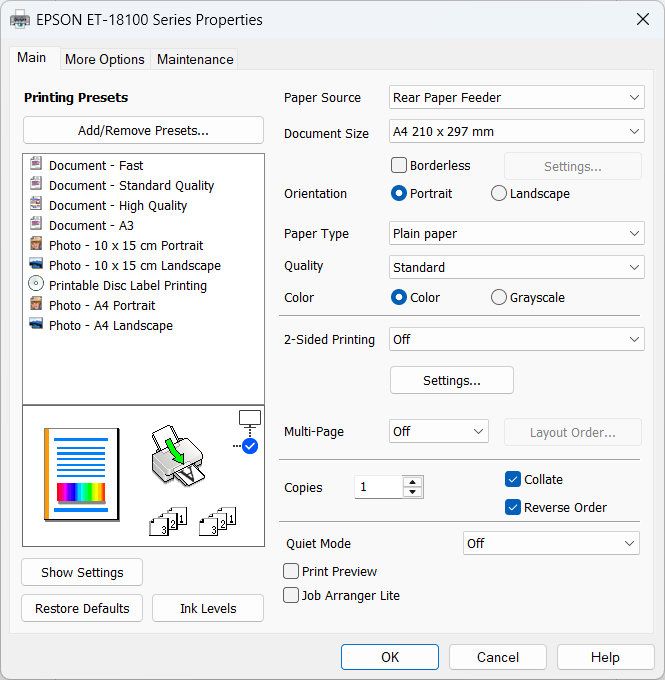
Task: Click the Document - Fast preset icon
Action: pos(36,163)
